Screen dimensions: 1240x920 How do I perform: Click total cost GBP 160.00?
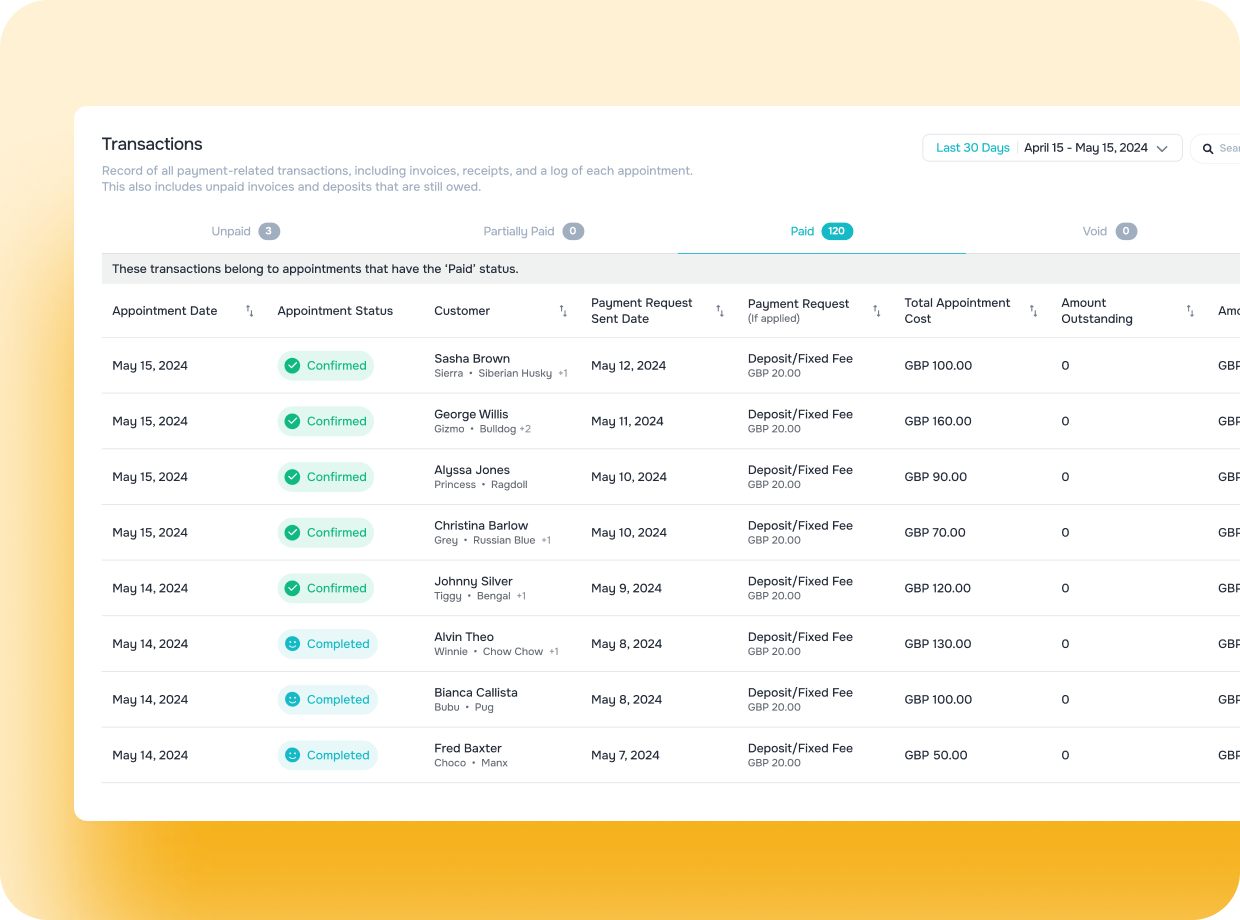pyautogui.click(x=938, y=422)
